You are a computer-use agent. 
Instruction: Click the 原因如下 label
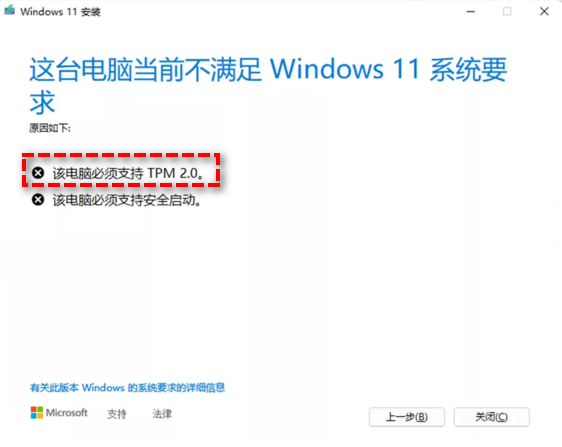coord(50,128)
